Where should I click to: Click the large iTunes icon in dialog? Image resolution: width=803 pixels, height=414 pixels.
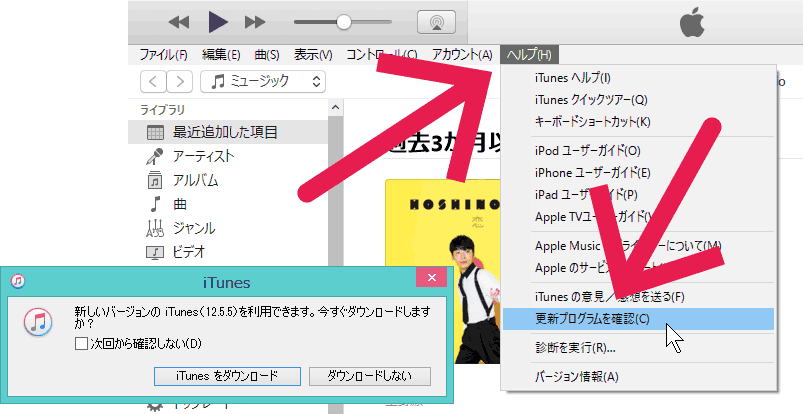(38, 323)
